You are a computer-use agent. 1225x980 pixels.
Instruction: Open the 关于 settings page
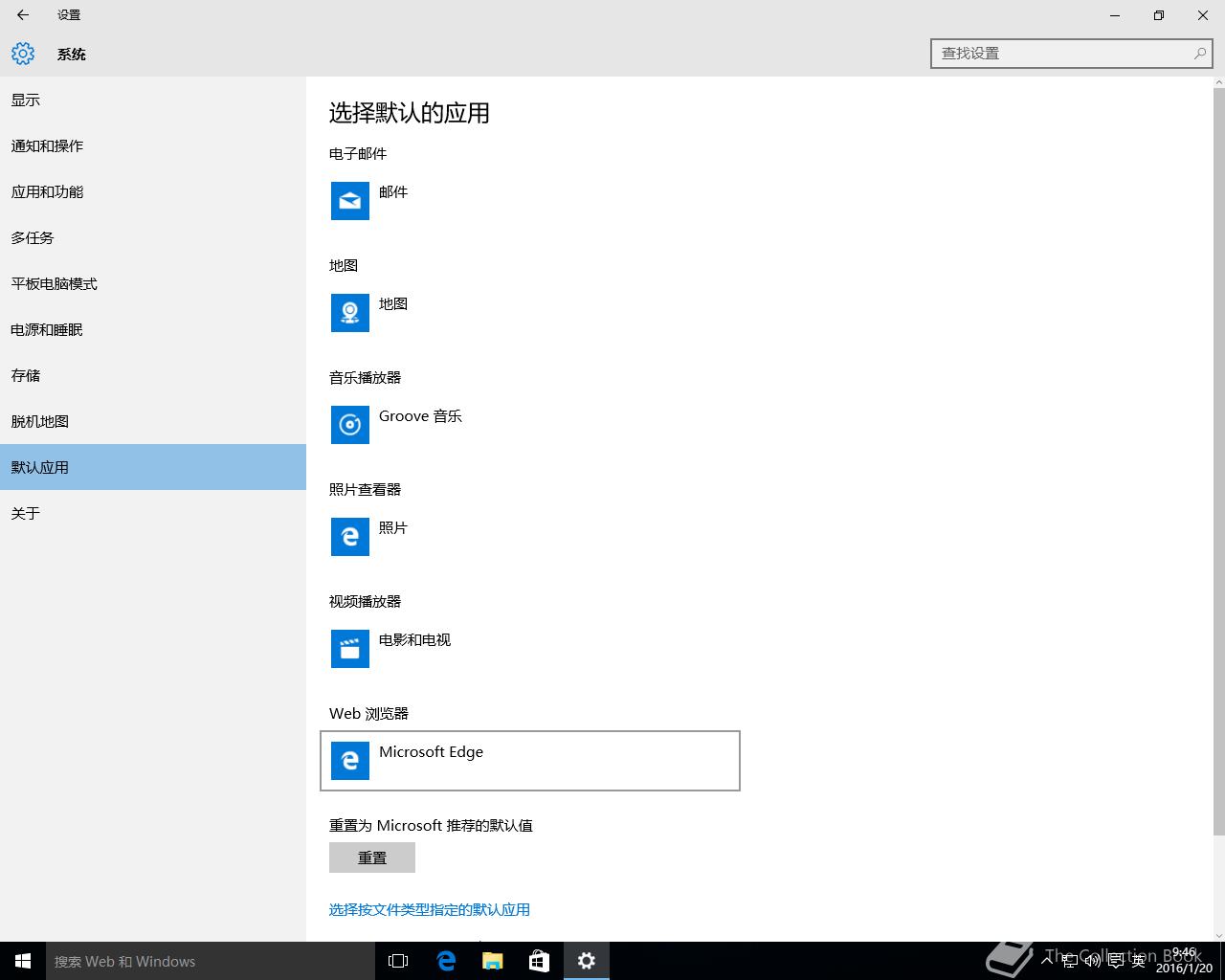(x=153, y=513)
